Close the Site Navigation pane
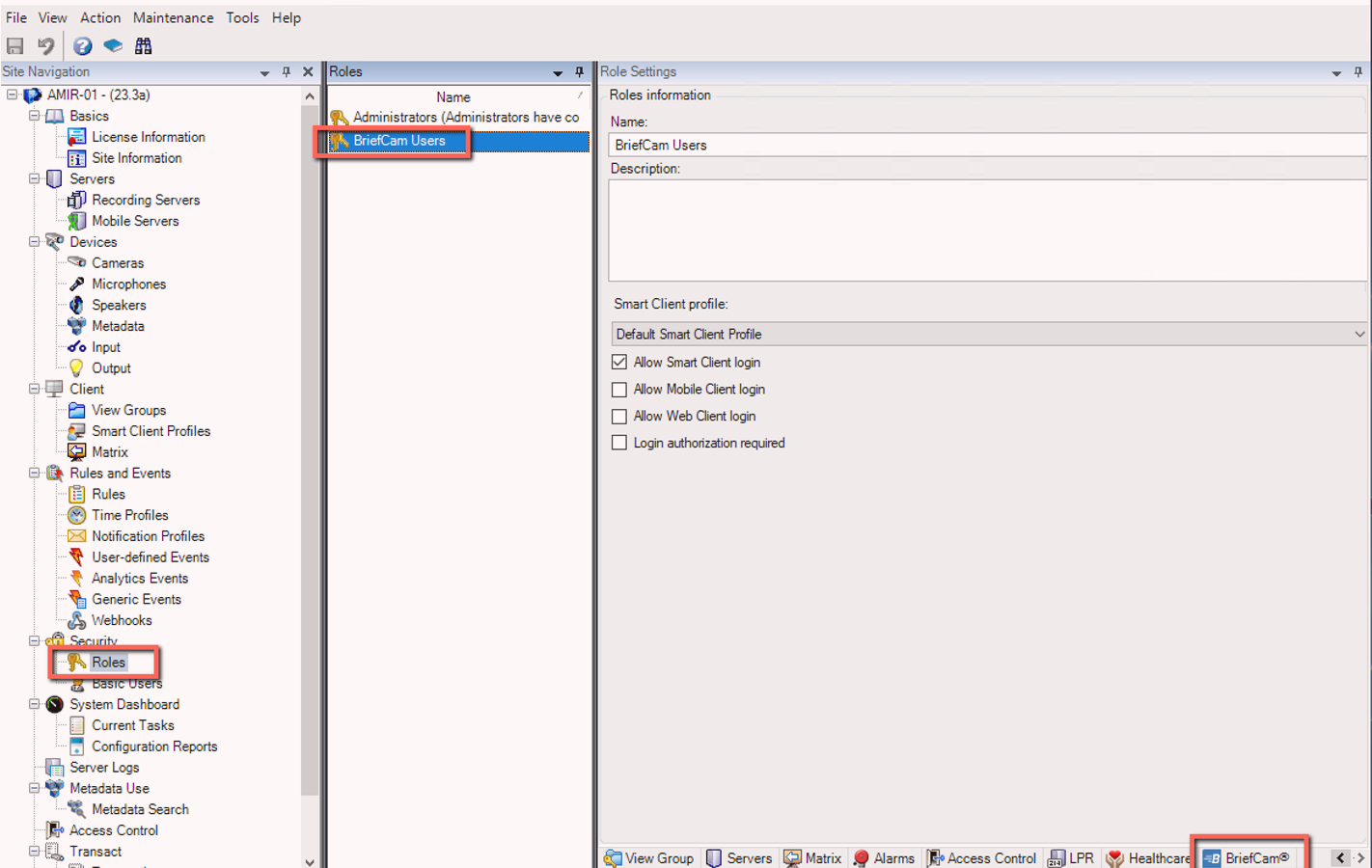This screenshot has width=1372, height=868. click(x=308, y=72)
